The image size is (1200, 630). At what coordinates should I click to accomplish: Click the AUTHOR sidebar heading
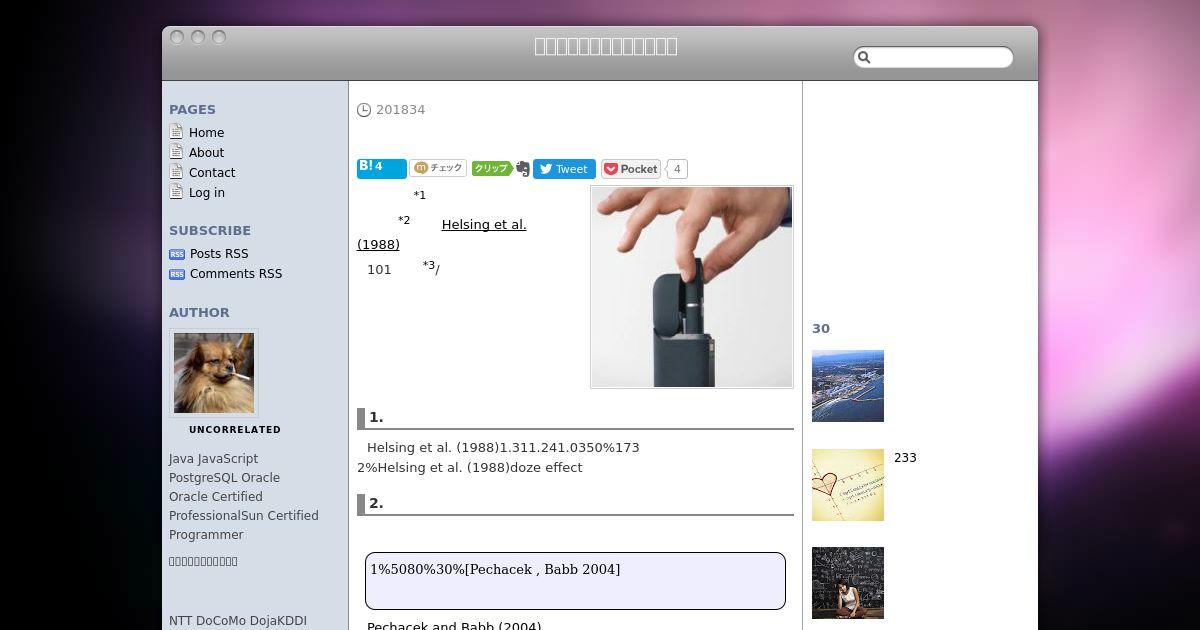click(199, 313)
